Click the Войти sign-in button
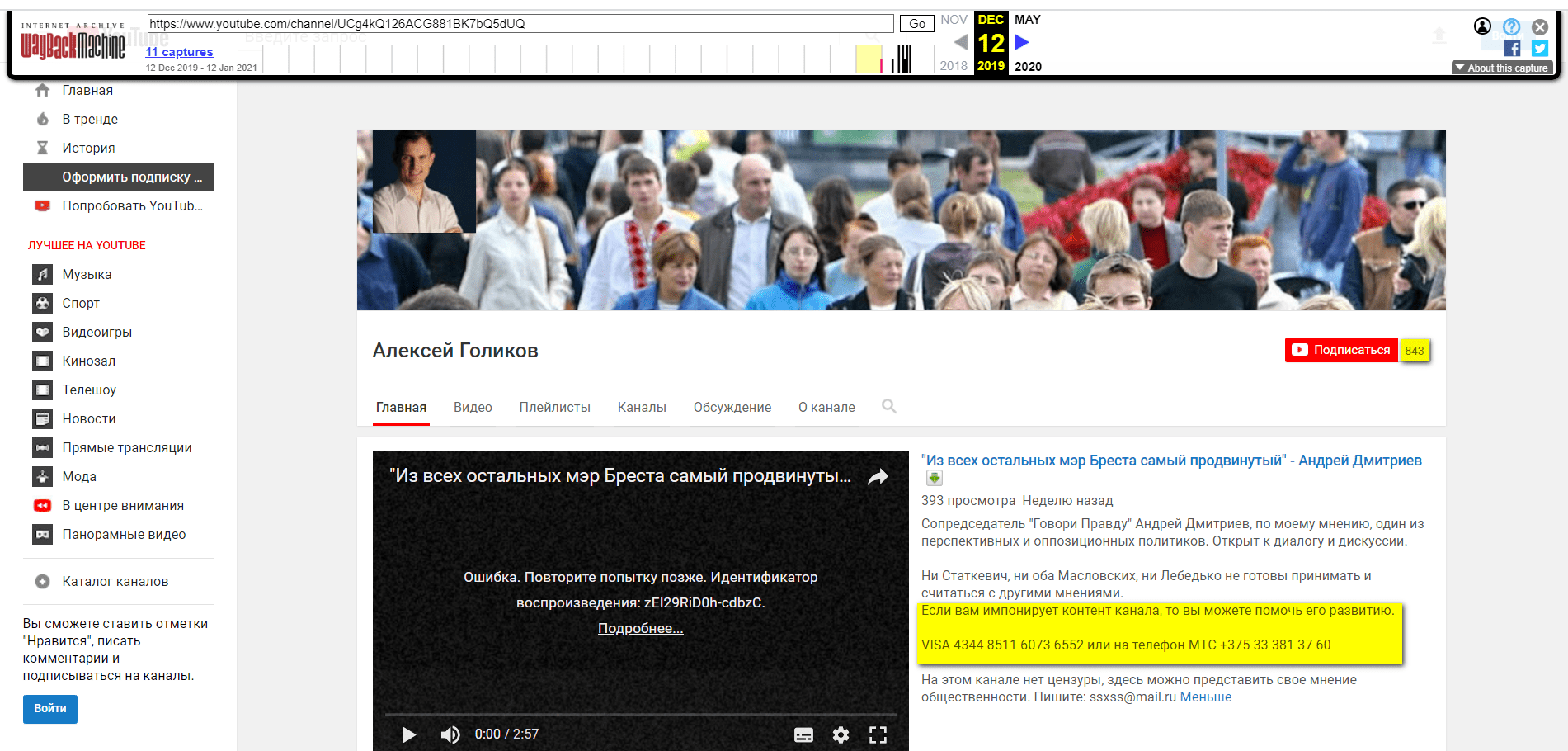This screenshot has height=751, width=1568. coord(50,709)
